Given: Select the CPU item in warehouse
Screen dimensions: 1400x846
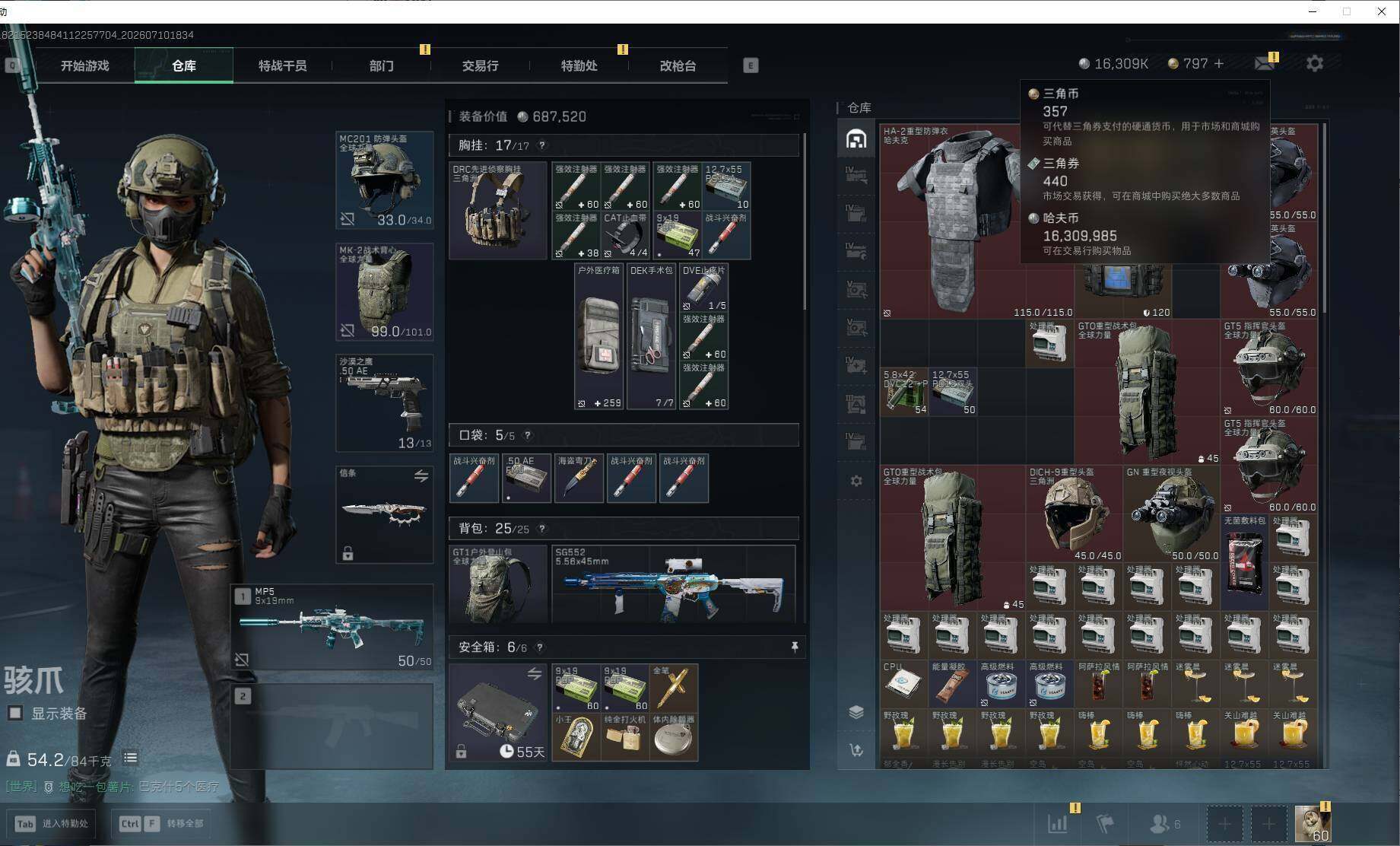Looking at the screenshot, I should pyautogui.click(x=904, y=684).
